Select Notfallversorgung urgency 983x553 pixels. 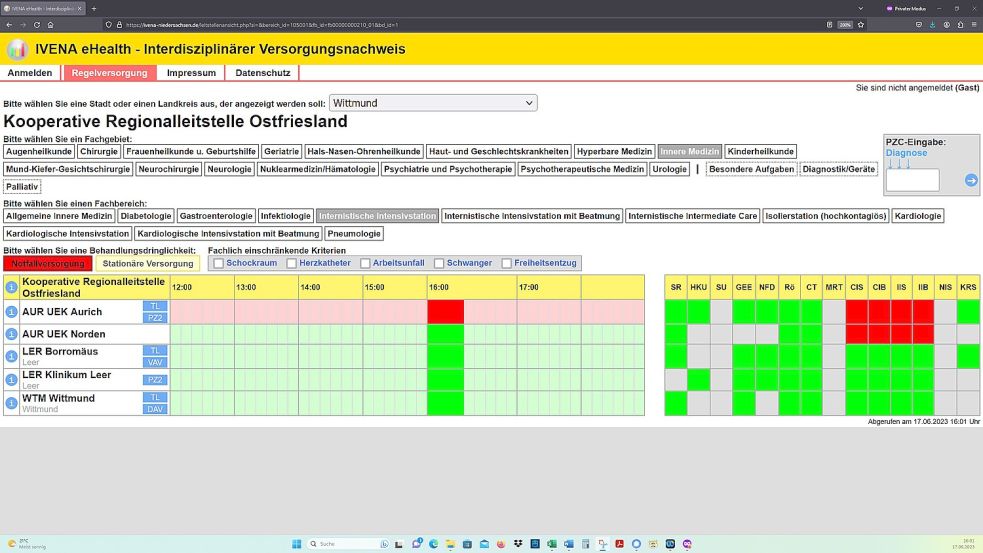pyautogui.click(x=48, y=263)
